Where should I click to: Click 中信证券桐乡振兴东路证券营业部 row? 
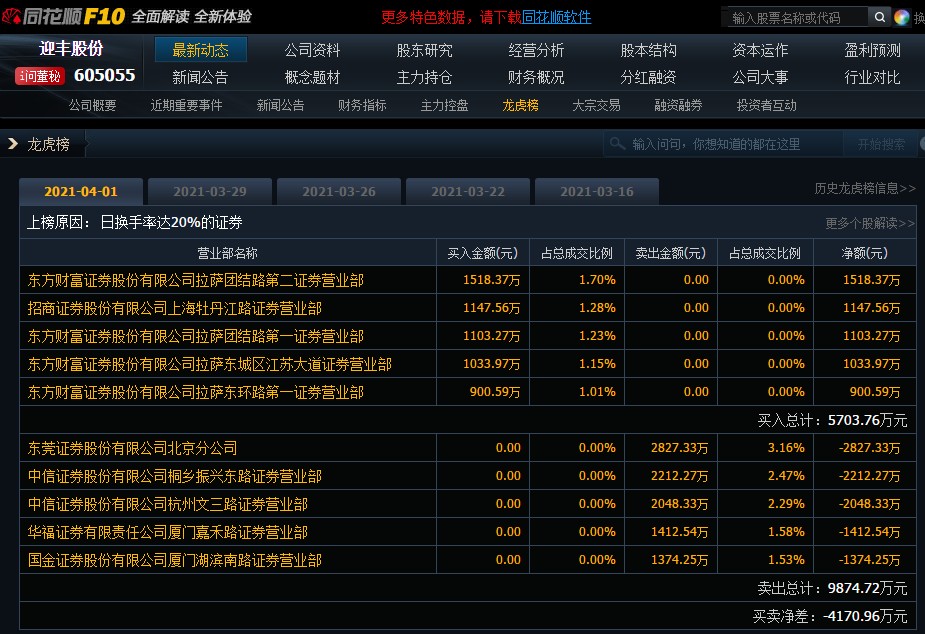[x=468, y=476]
